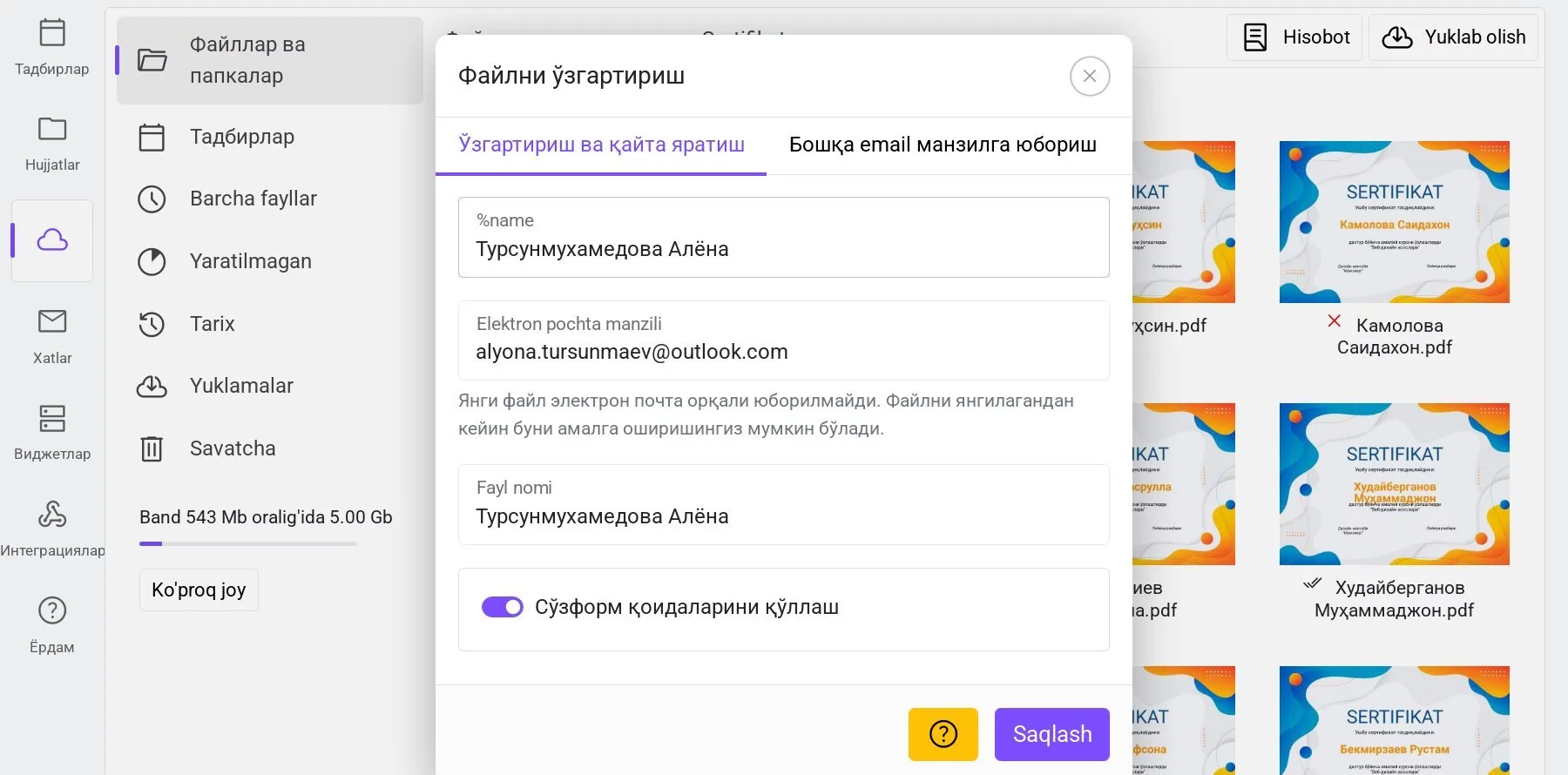Click the open-folder icon beside Файллар ва папкалар

pos(152,60)
